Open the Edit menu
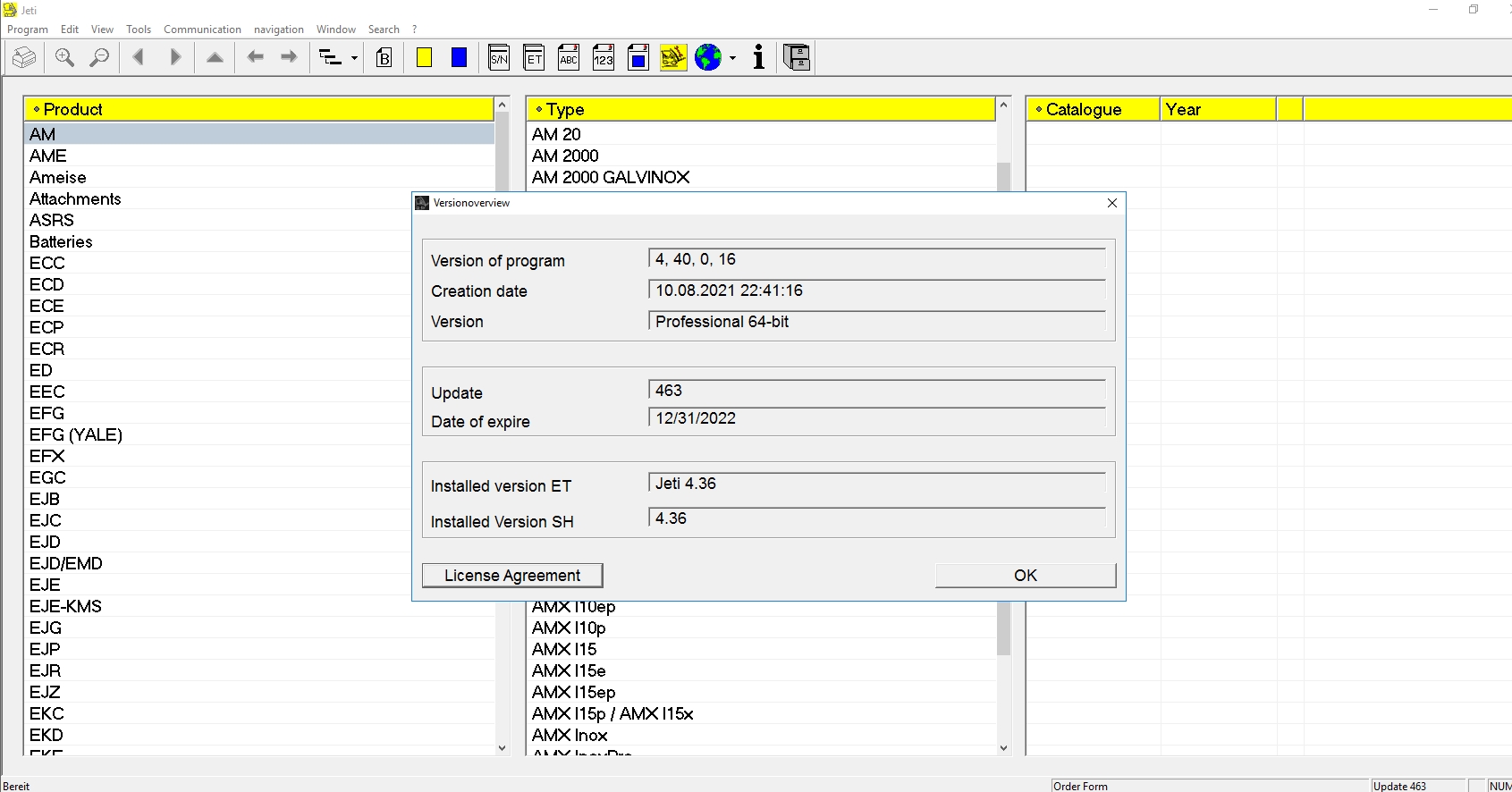Viewport: 1512px width, 792px height. [70, 29]
